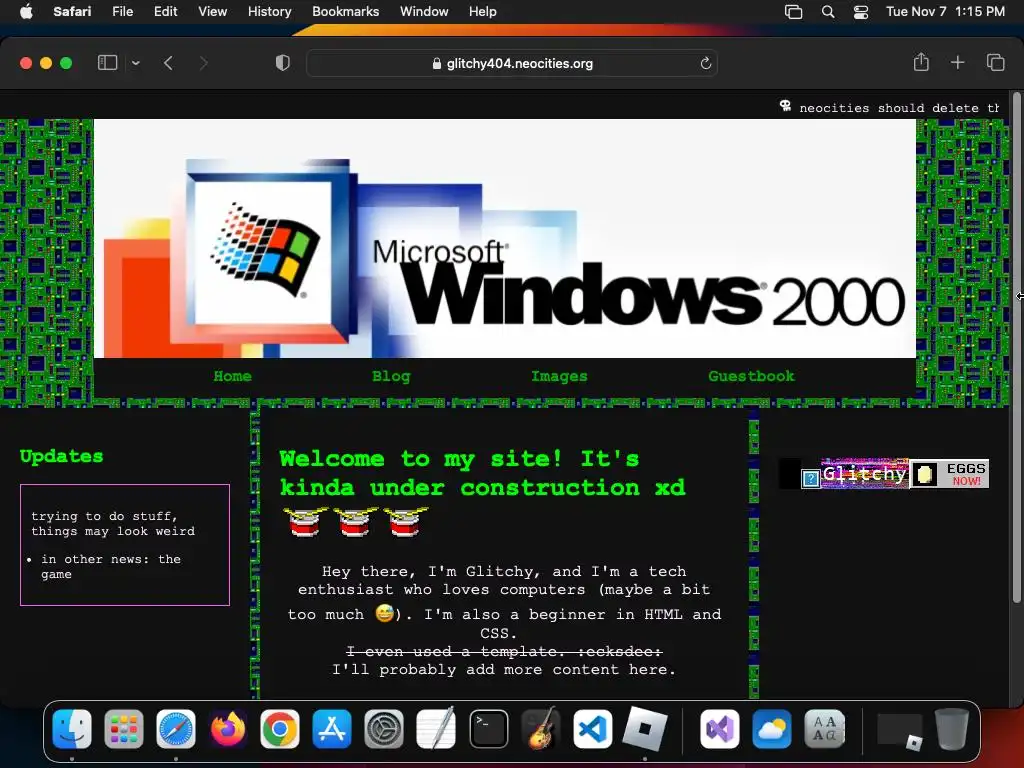The image size is (1024, 768).
Task: Open the Trash in the Dock
Action: (x=952, y=729)
